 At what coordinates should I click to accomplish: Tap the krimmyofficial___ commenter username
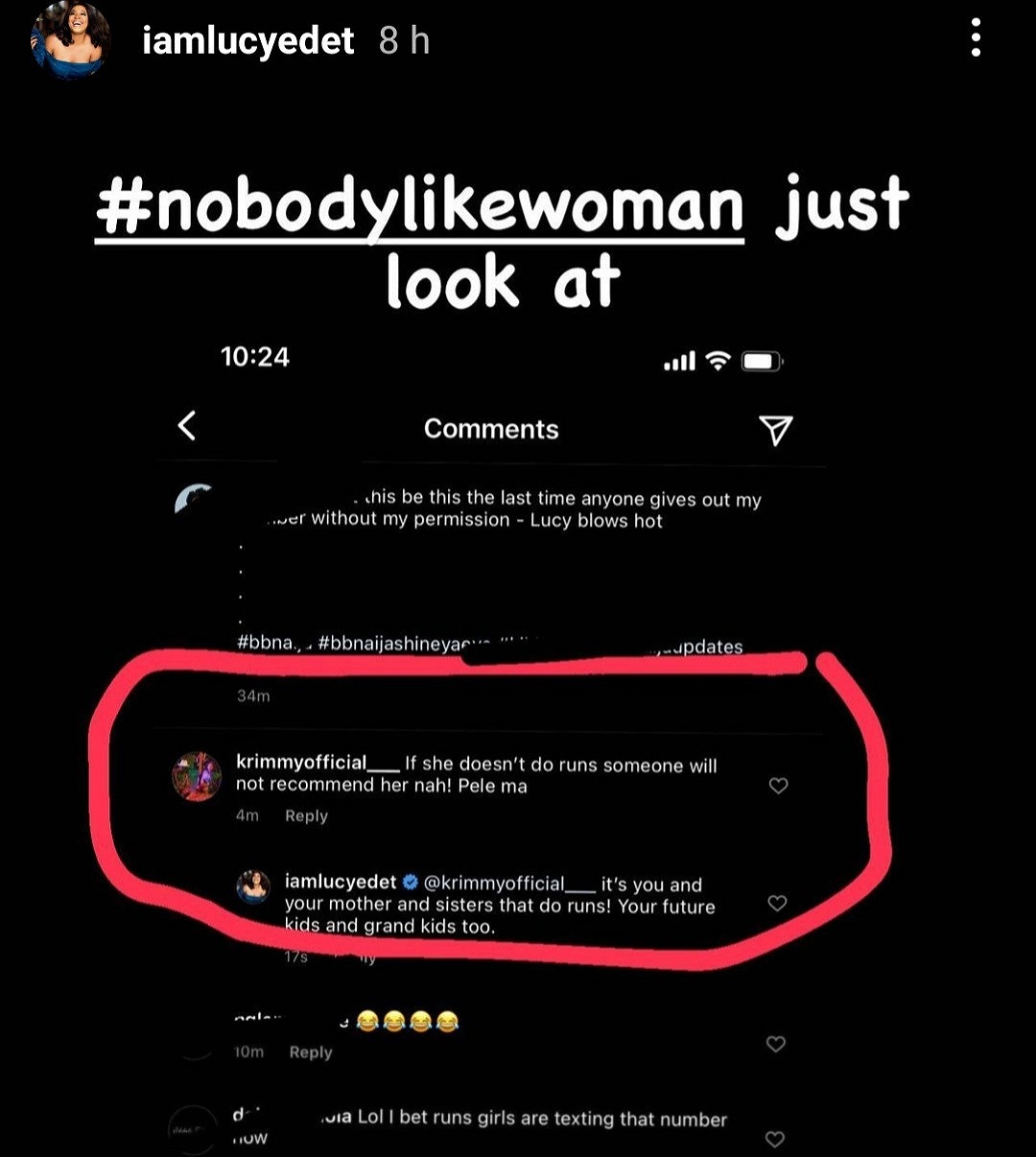[x=318, y=763]
